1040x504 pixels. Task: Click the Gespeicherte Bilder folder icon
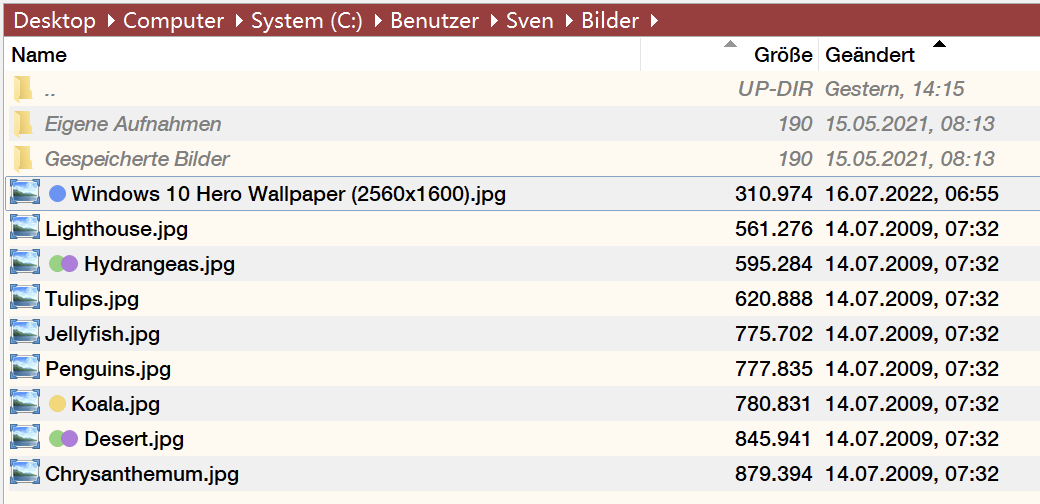point(23,159)
